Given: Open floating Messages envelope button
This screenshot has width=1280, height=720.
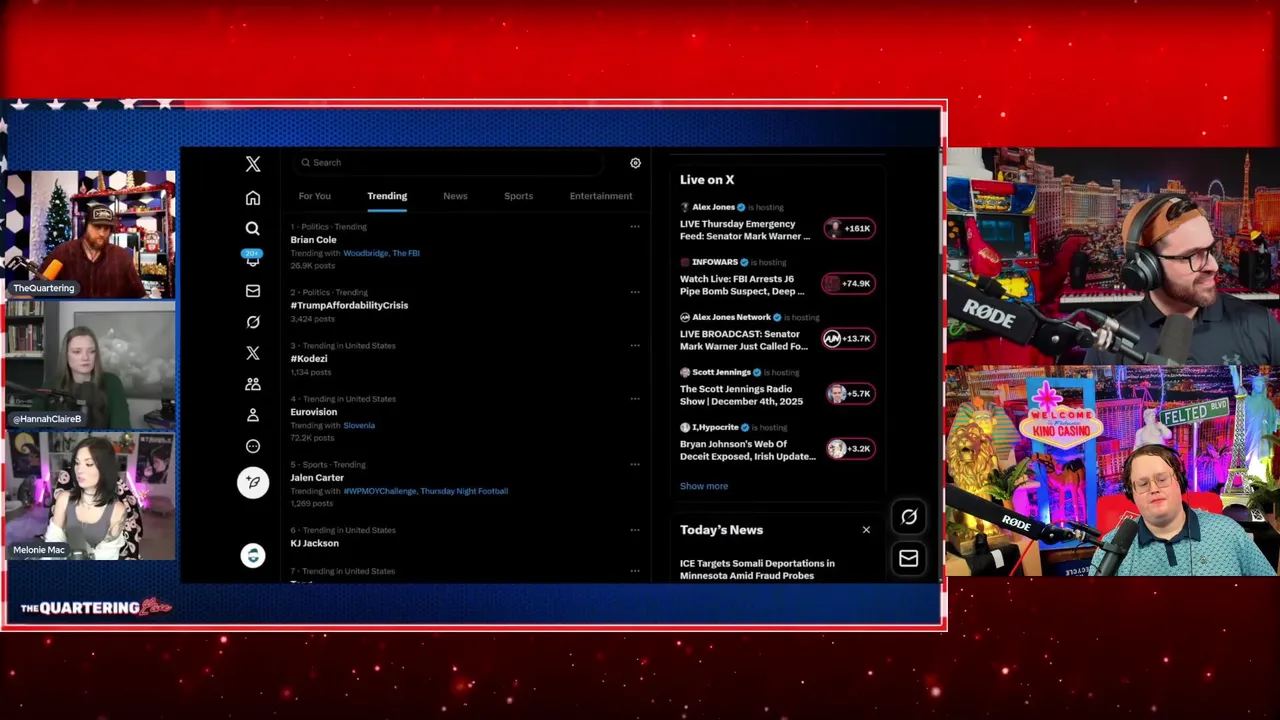Looking at the screenshot, I should pos(909,559).
